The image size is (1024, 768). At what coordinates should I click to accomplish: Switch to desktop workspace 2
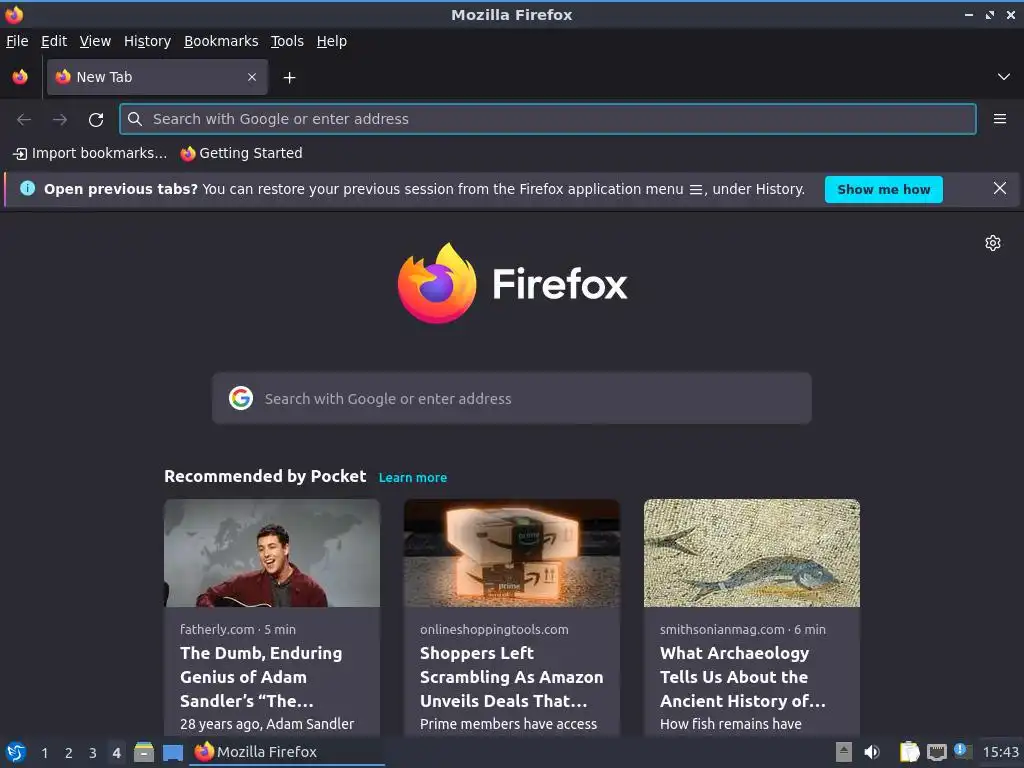pos(69,753)
